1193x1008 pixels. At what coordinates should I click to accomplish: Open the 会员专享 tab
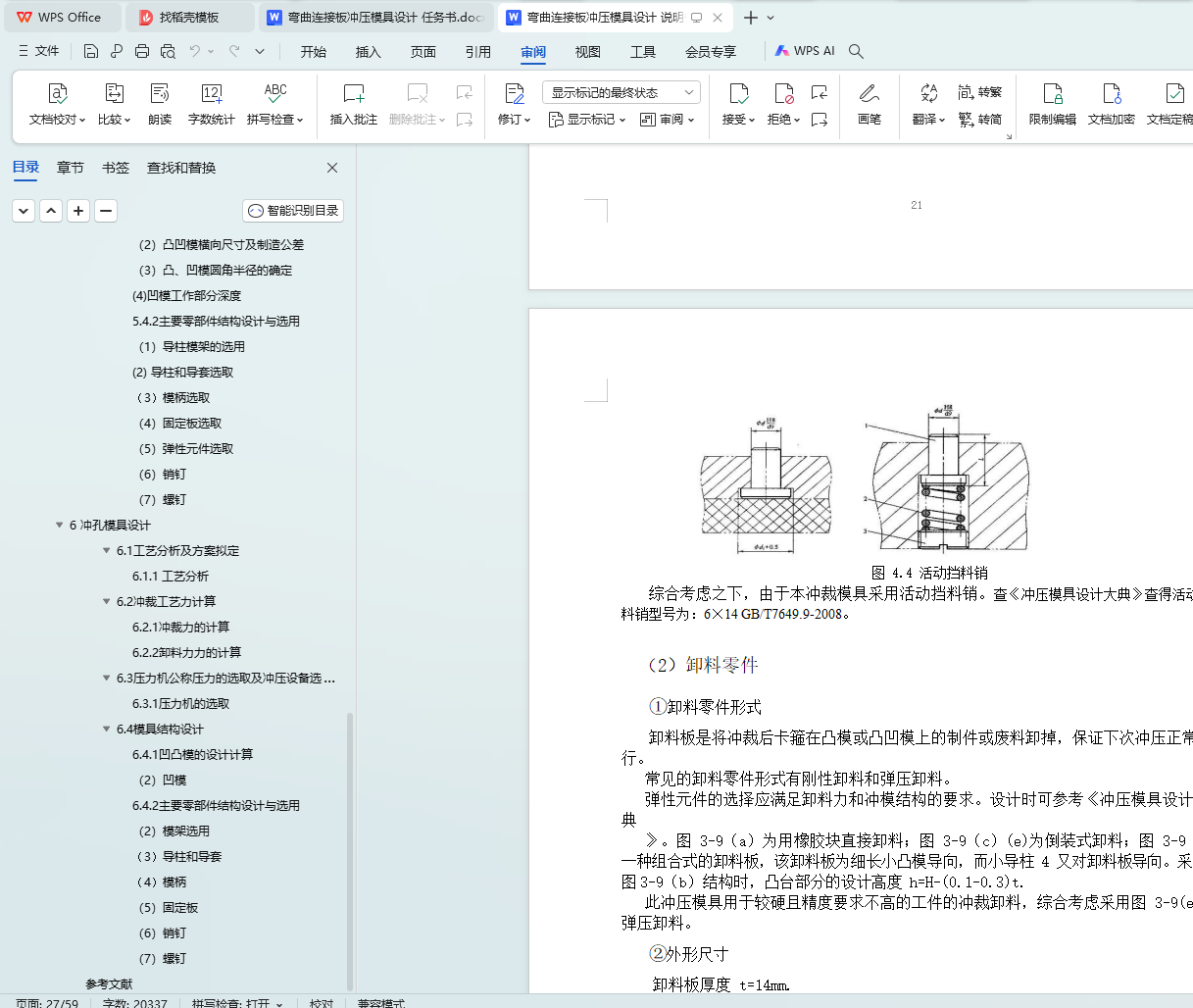point(711,51)
